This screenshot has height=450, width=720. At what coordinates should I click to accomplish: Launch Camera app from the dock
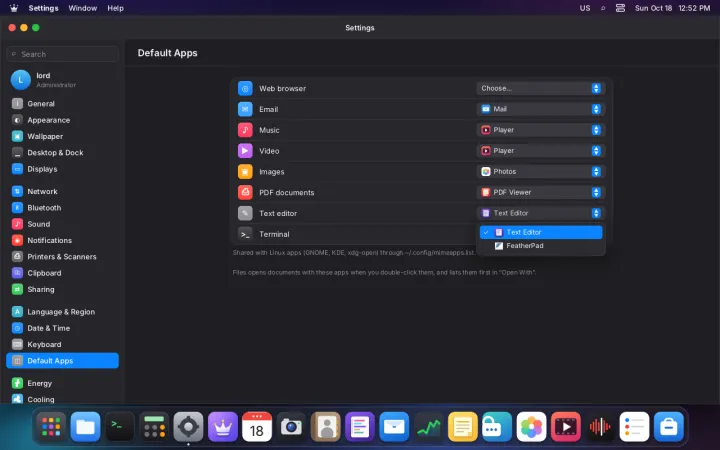[x=291, y=427]
